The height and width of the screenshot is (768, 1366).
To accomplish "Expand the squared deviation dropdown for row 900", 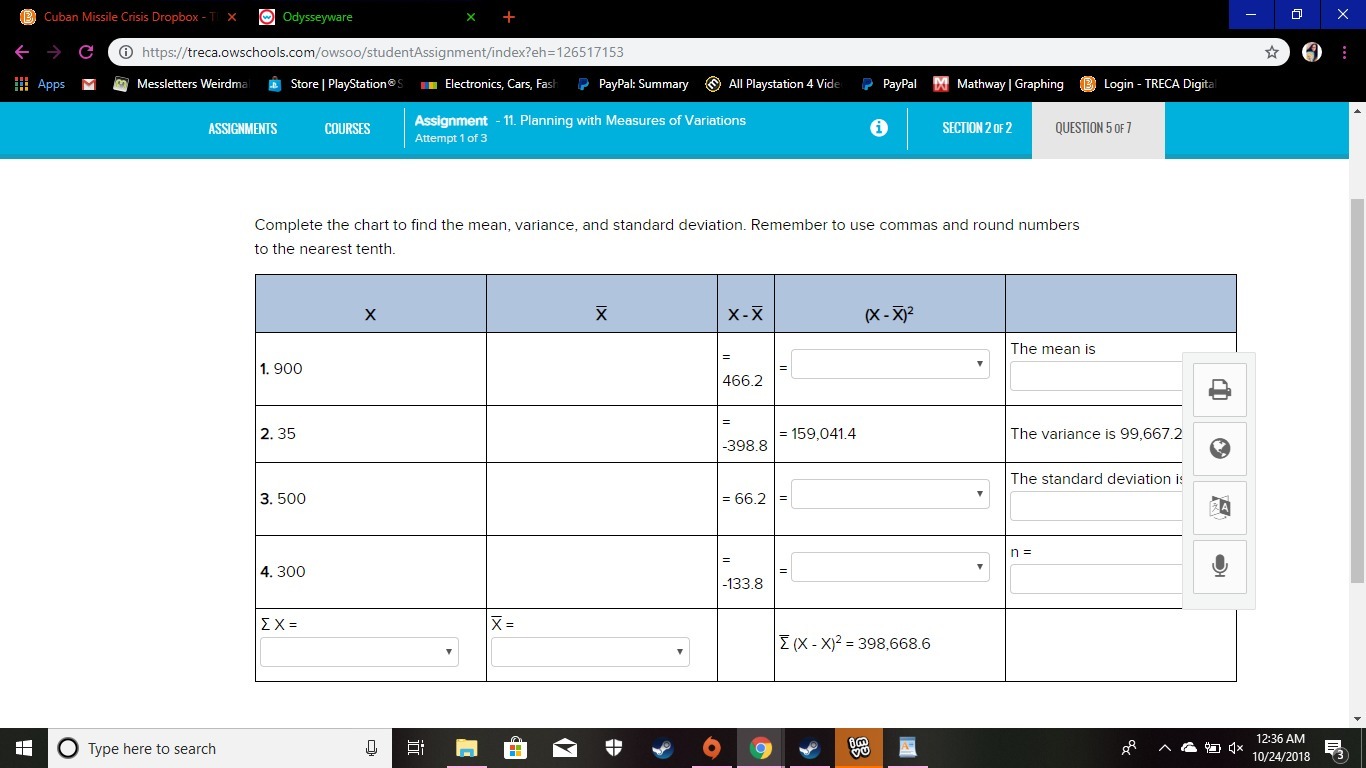I will tap(890, 365).
